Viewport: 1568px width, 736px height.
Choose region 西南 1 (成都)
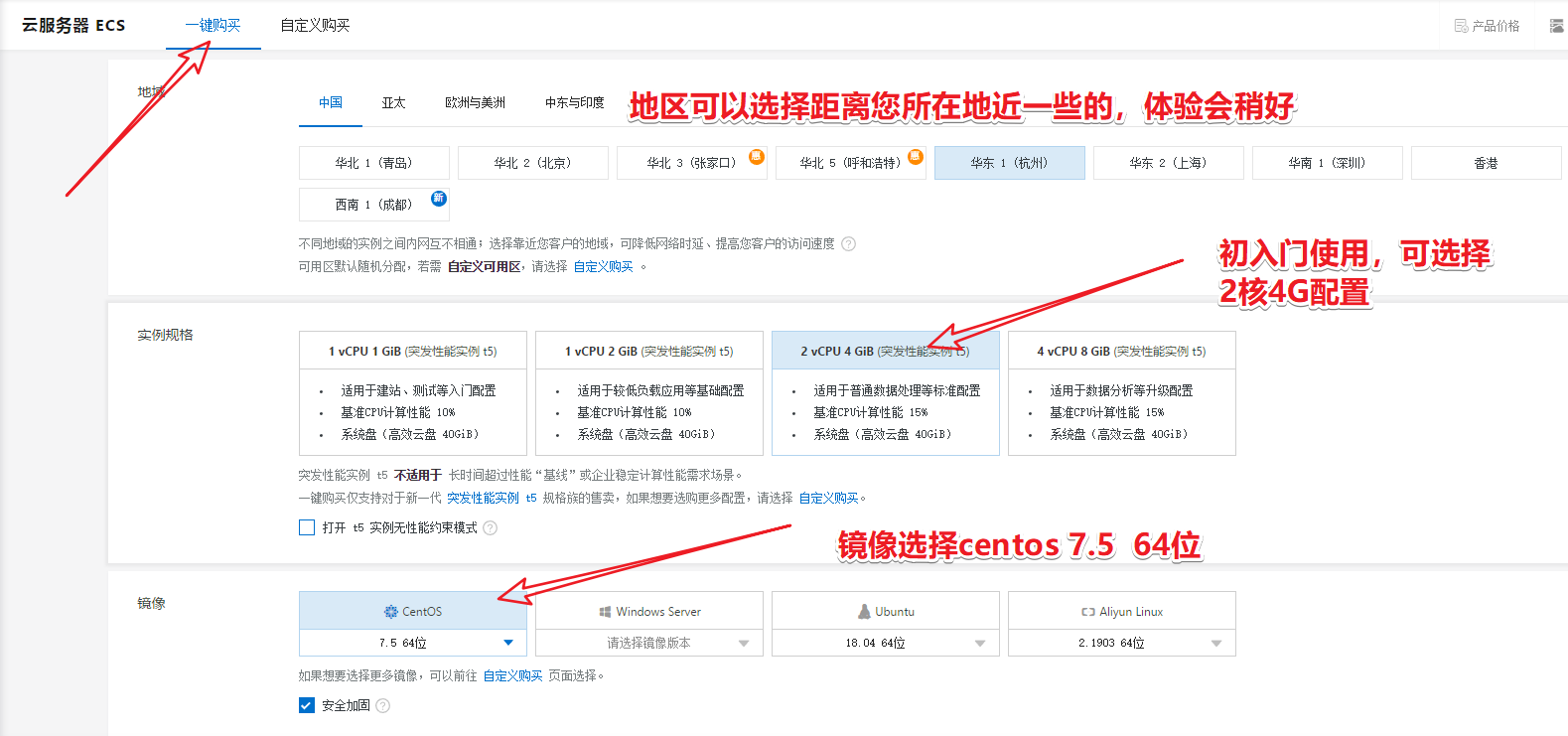coord(374,205)
